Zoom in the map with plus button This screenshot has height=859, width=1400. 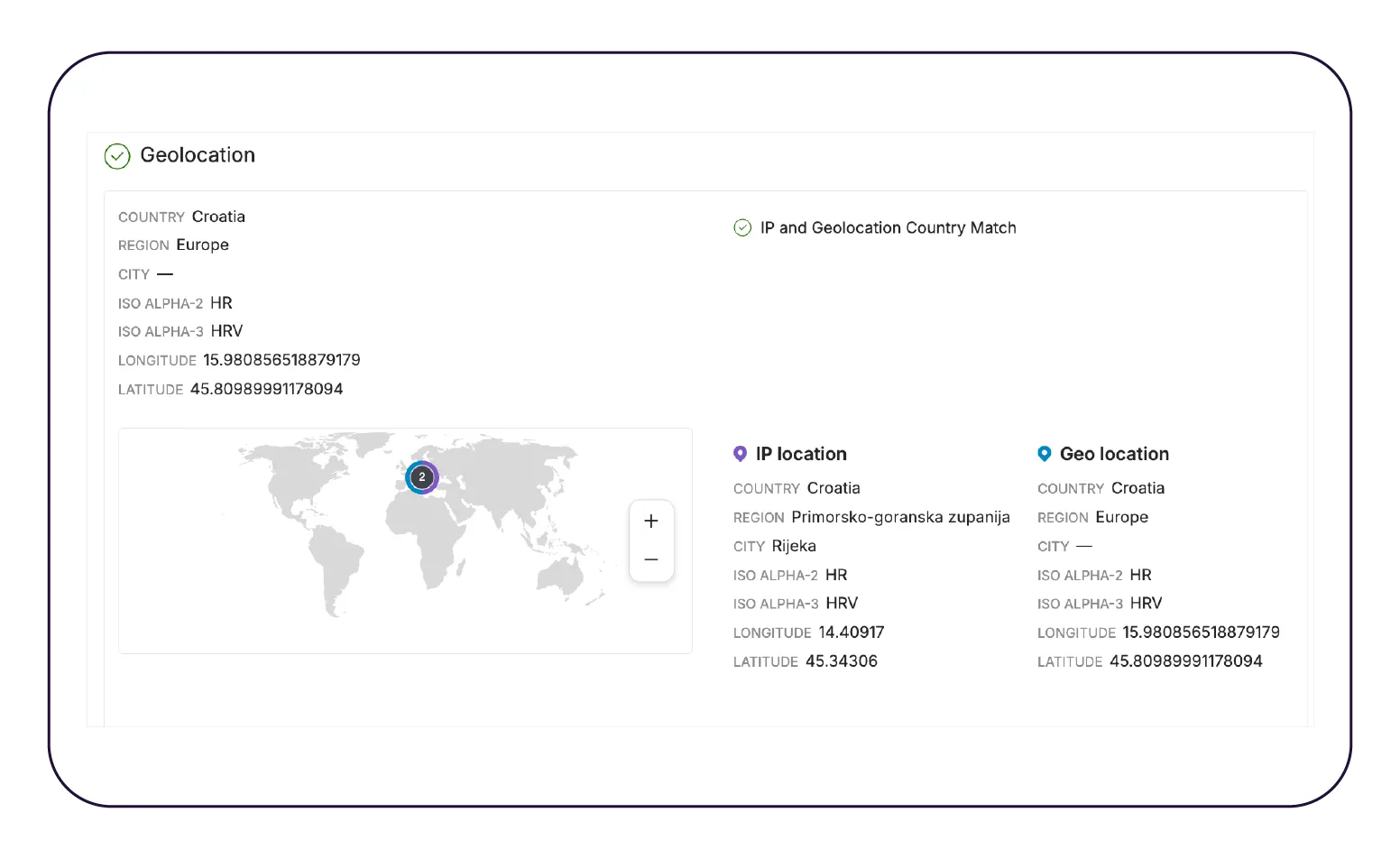tap(651, 522)
